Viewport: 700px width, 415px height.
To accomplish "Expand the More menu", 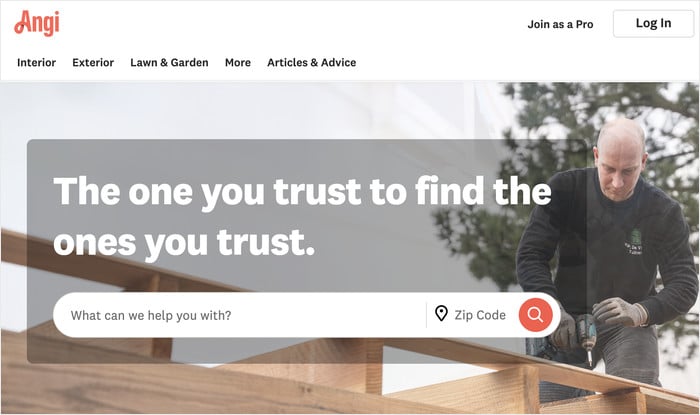I will (238, 62).
